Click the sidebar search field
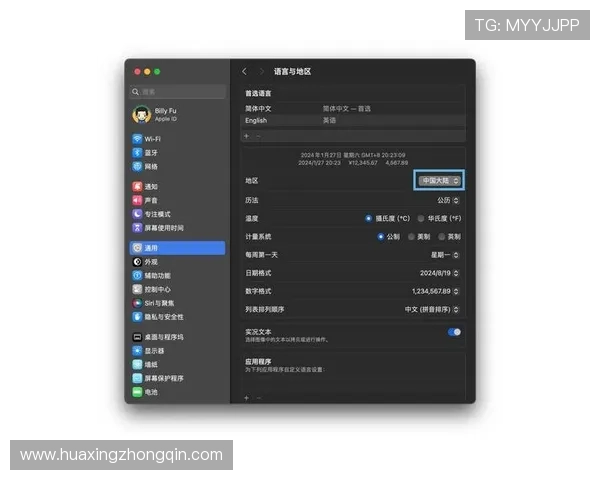This screenshot has height=480, width=600. (178, 92)
